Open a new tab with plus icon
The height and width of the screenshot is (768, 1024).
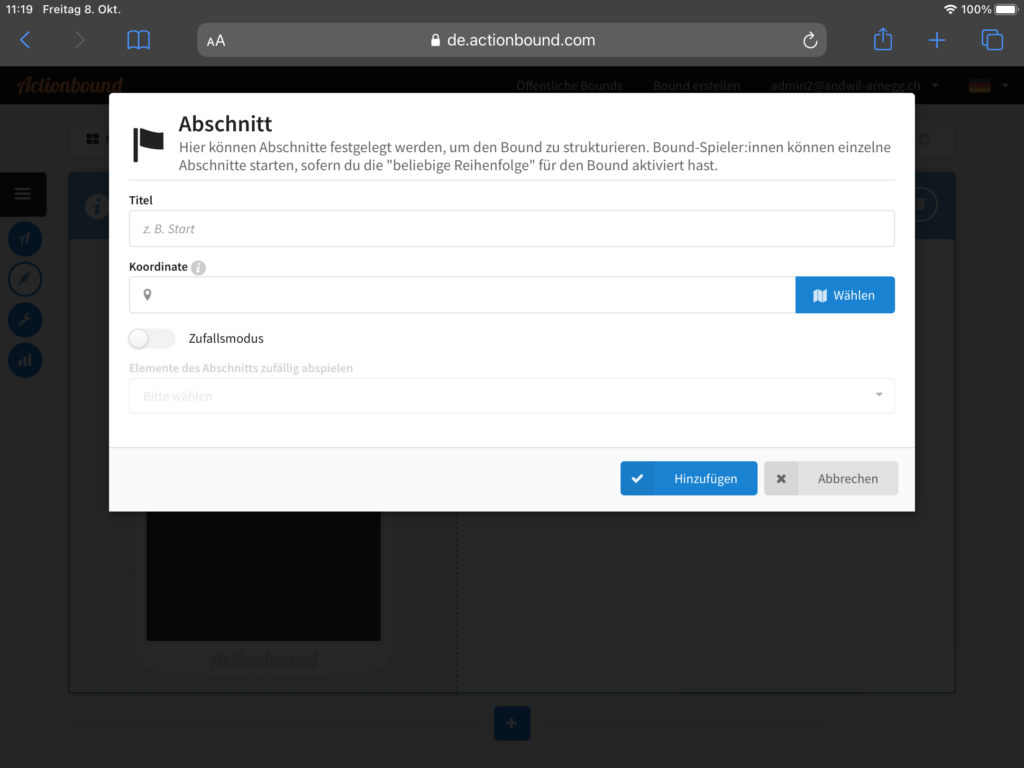click(x=936, y=40)
